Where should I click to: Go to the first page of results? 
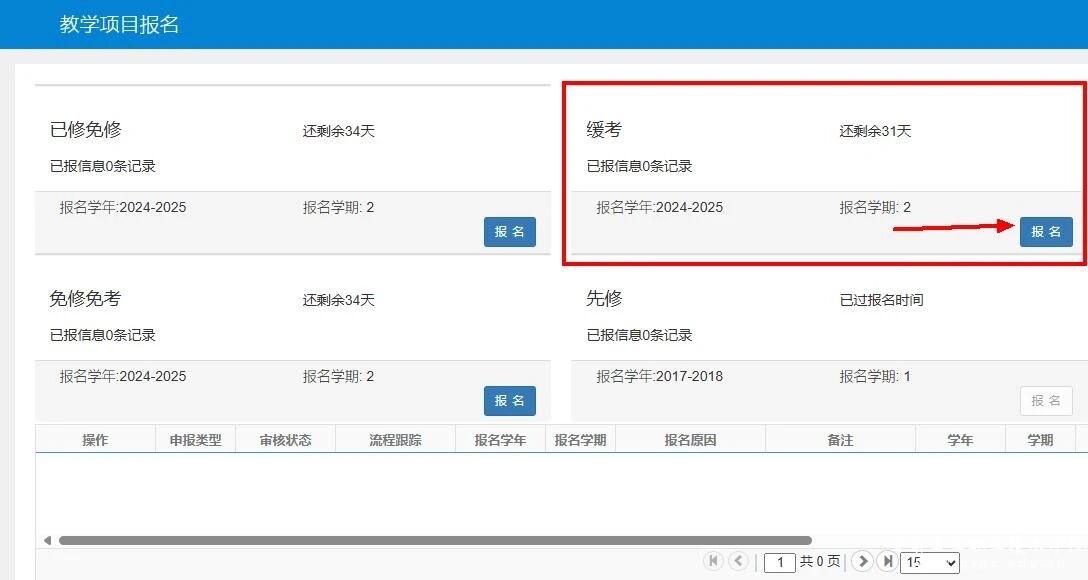pos(713,561)
